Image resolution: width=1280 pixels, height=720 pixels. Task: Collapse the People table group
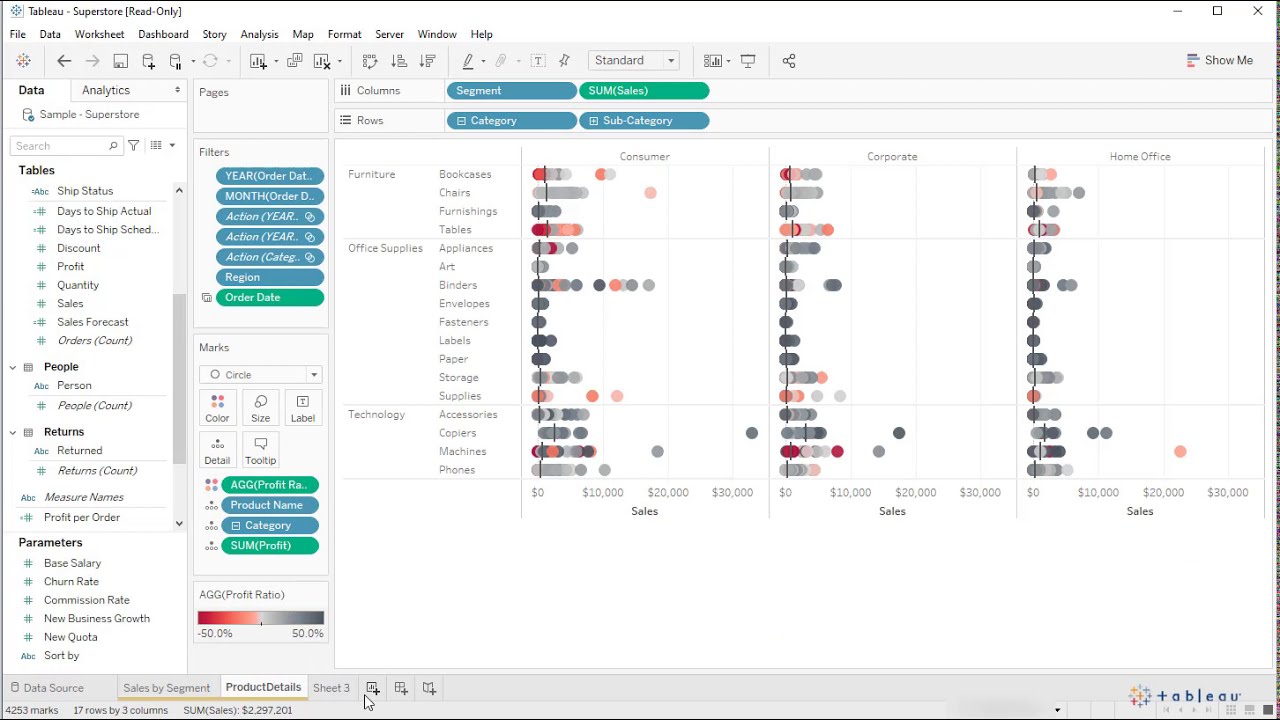coord(13,367)
